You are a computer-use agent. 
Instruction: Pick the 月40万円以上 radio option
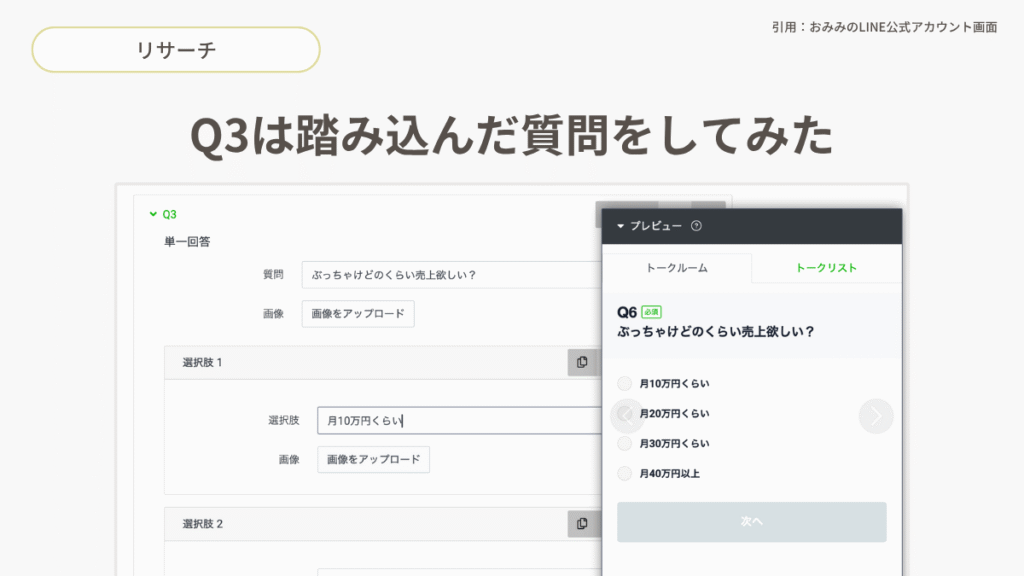coord(625,473)
